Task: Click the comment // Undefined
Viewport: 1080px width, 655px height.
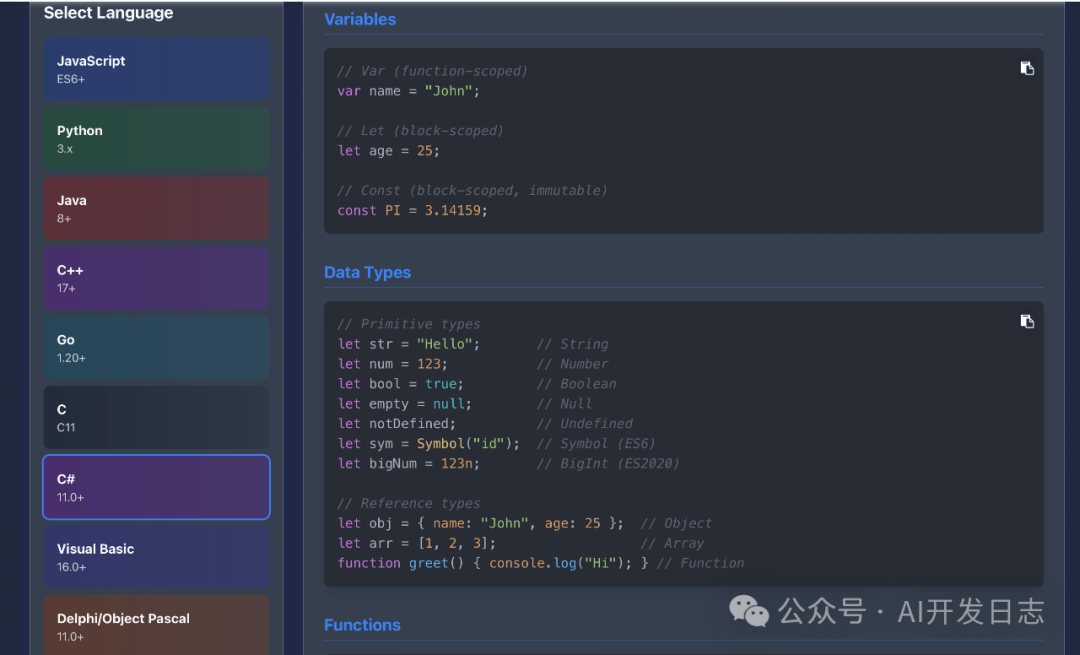Action: click(584, 424)
